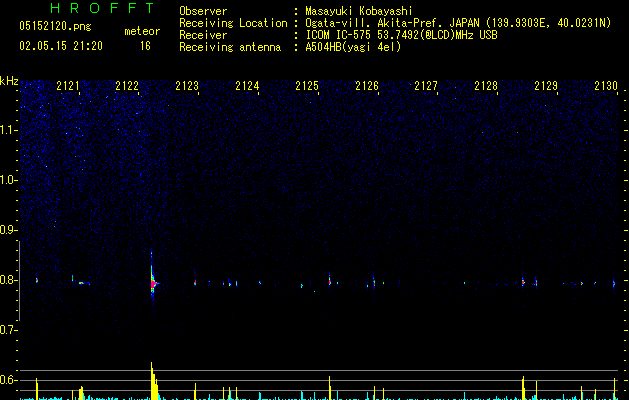Image resolution: width=629 pixels, height=400 pixels.
Task: Click the 2128 time marker
Action: point(486,86)
